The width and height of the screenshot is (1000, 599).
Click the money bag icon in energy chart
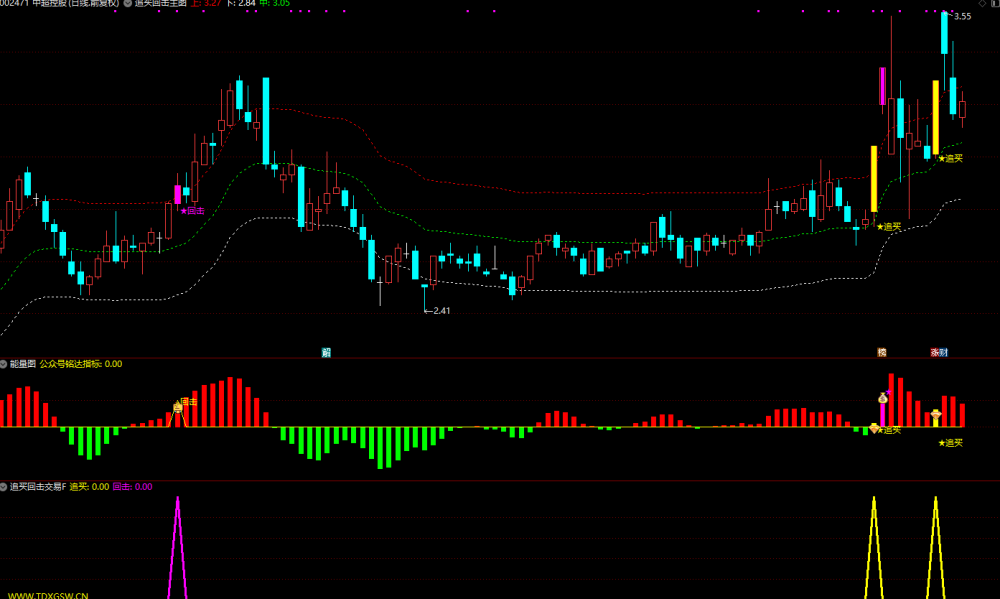pos(883,398)
